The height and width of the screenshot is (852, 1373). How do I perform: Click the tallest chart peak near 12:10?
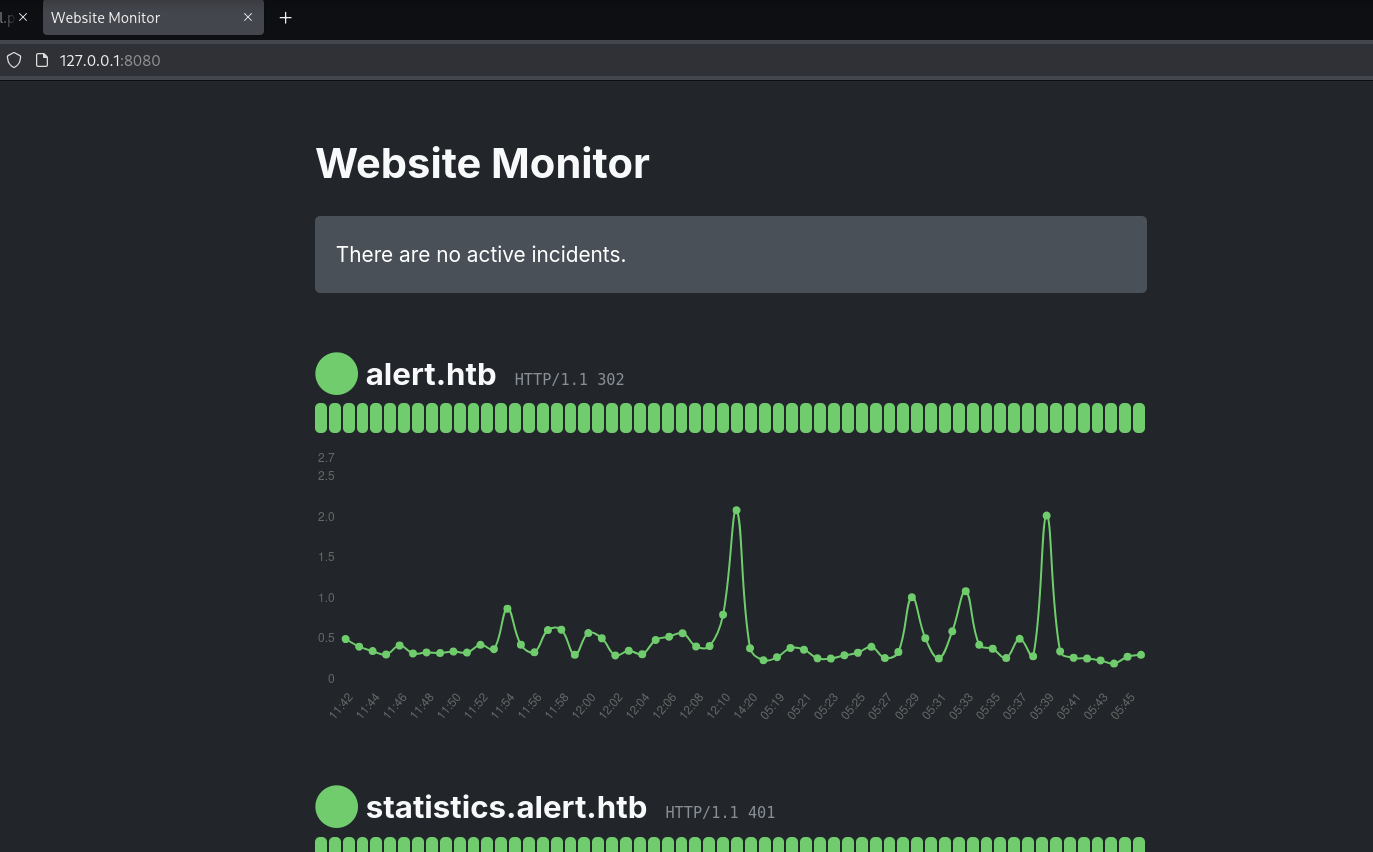coord(736,510)
